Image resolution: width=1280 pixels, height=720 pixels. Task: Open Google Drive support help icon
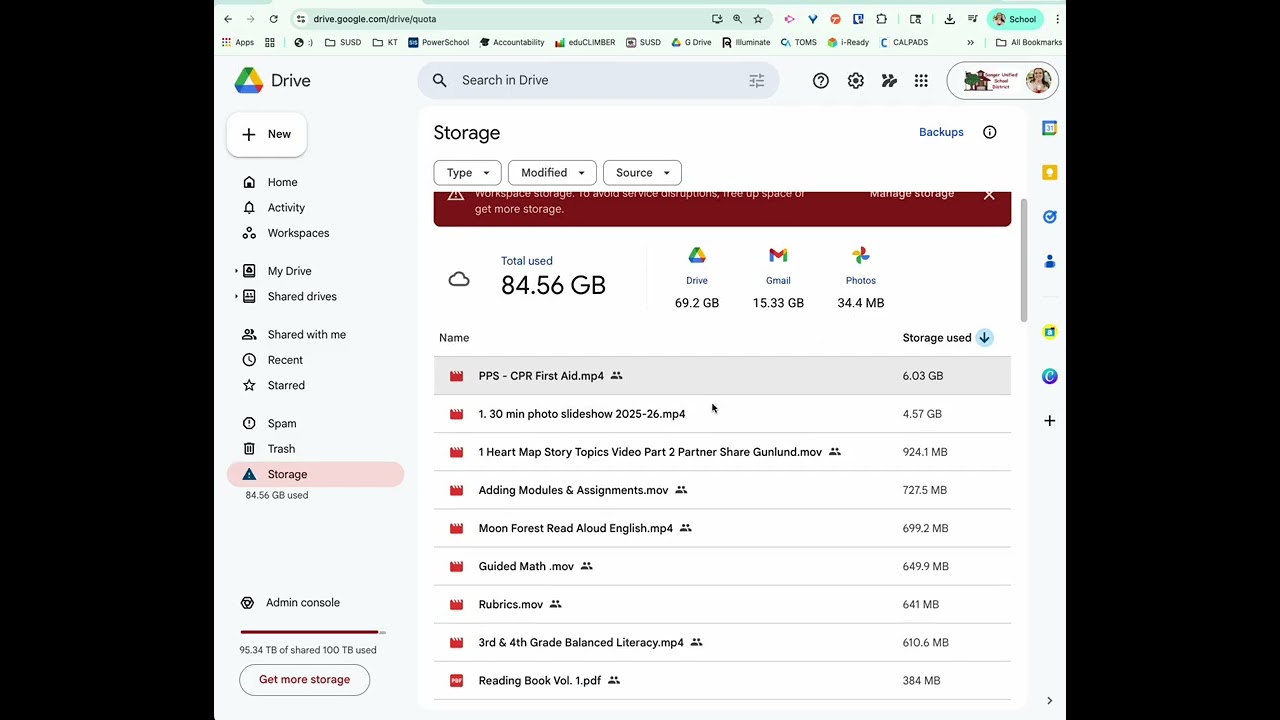pyautogui.click(x=821, y=81)
